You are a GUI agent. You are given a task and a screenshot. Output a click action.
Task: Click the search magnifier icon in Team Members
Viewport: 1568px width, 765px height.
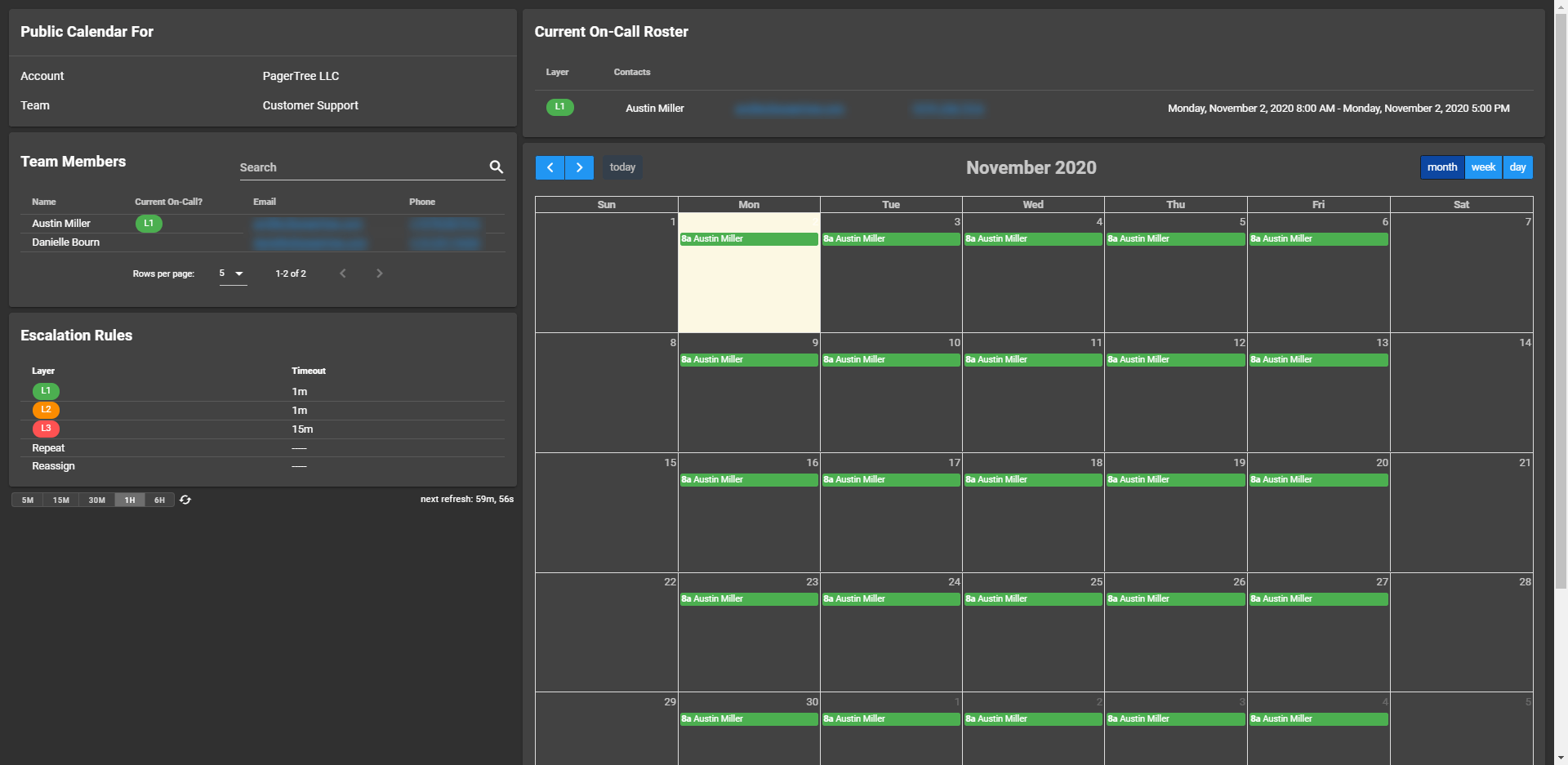496,167
